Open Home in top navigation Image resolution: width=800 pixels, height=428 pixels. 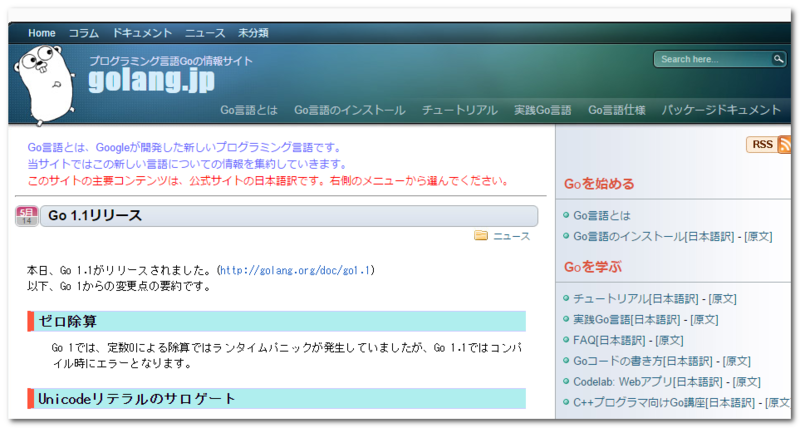point(42,33)
